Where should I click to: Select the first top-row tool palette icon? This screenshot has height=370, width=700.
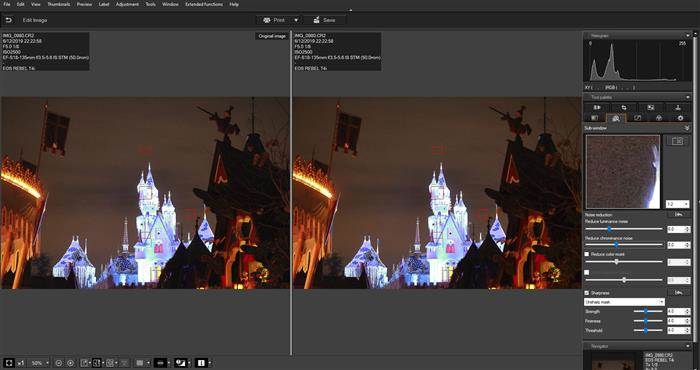597,108
